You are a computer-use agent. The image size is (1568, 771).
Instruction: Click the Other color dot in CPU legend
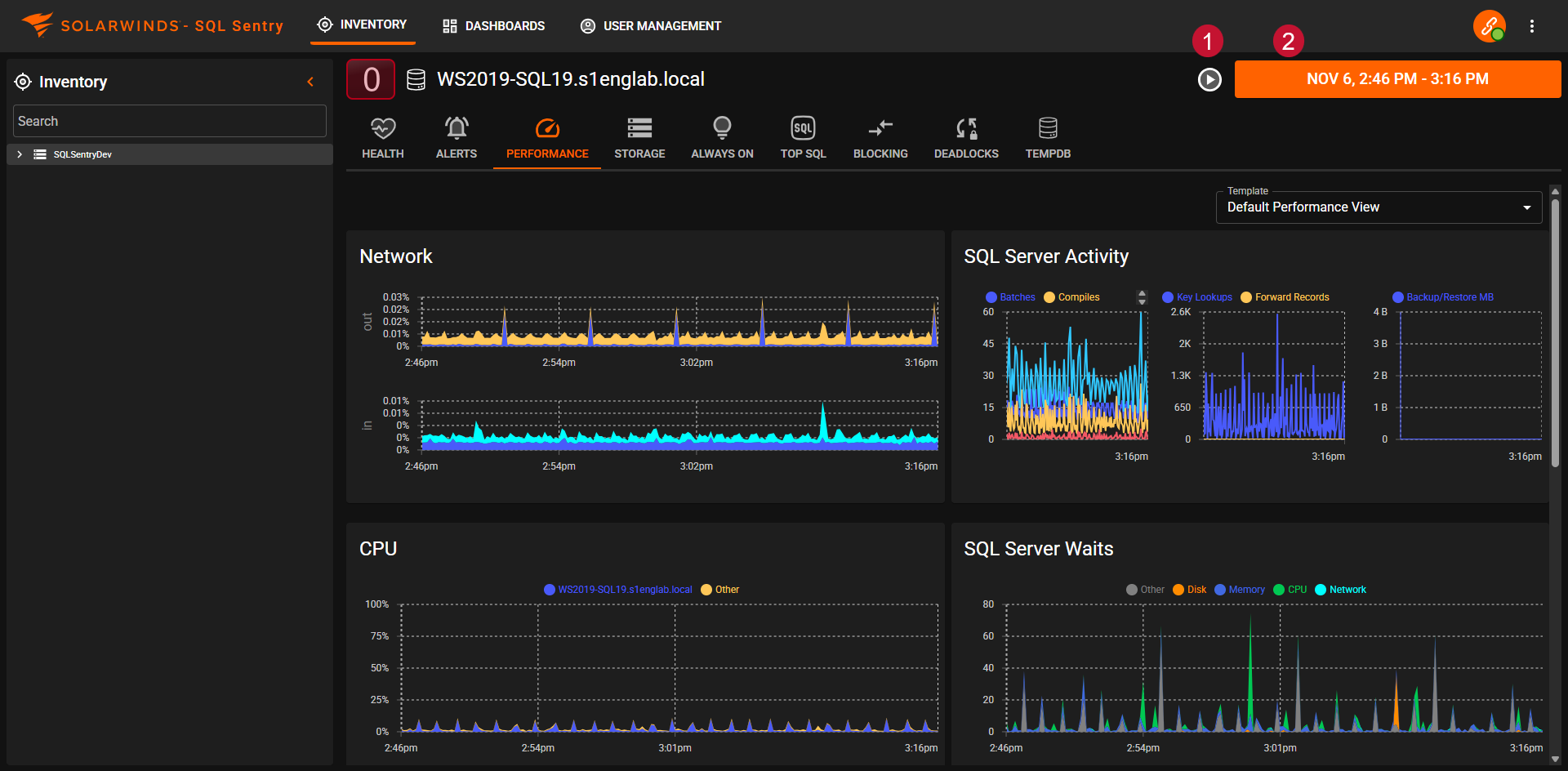[x=706, y=590]
